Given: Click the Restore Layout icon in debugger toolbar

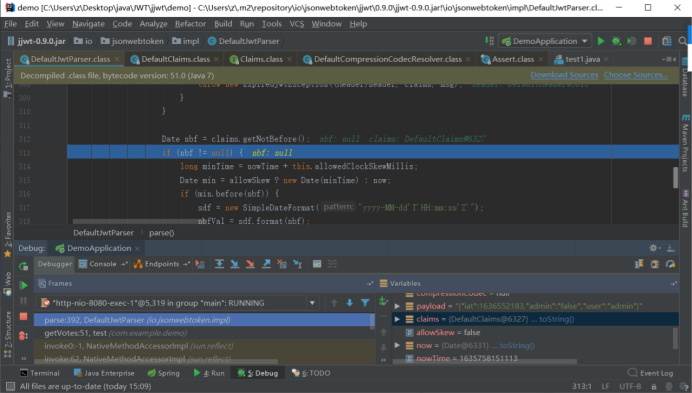Looking at the screenshot, I should click(x=639, y=264).
